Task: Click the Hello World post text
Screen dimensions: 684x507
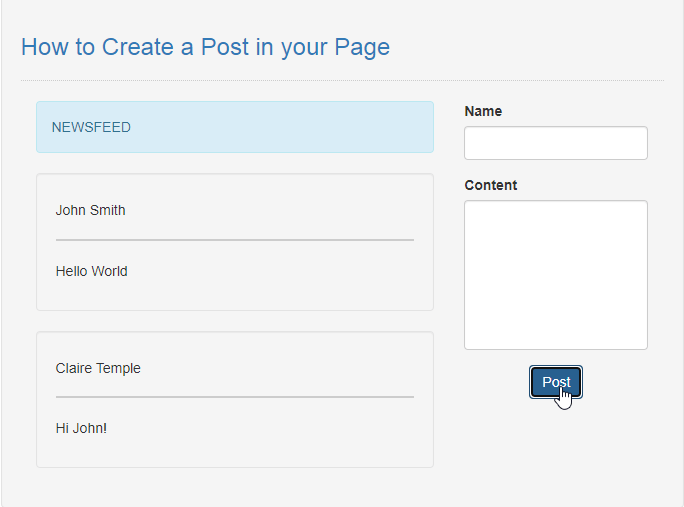Action: click(x=92, y=271)
